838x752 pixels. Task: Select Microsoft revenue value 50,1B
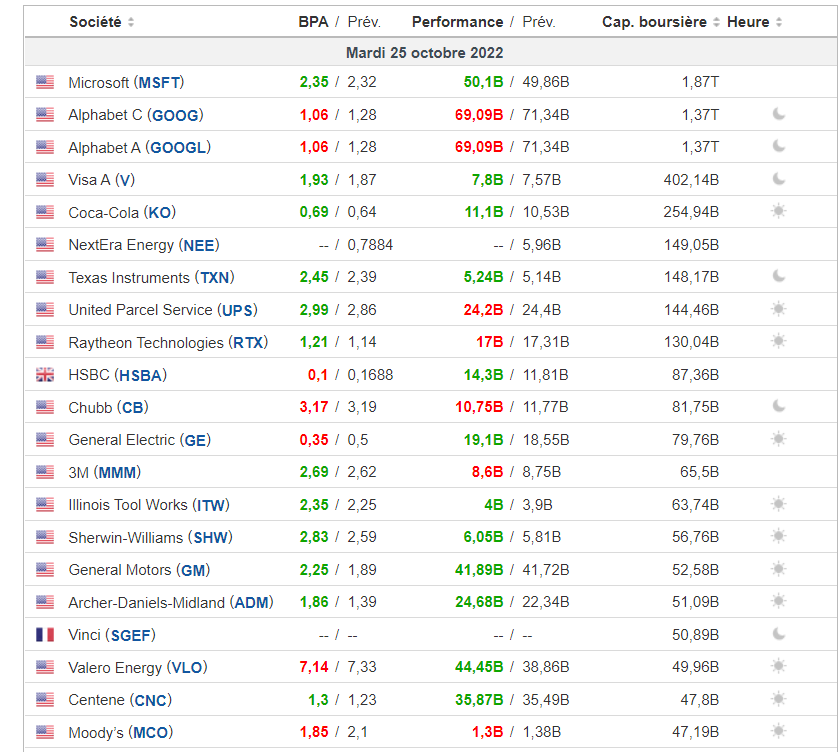pos(483,82)
